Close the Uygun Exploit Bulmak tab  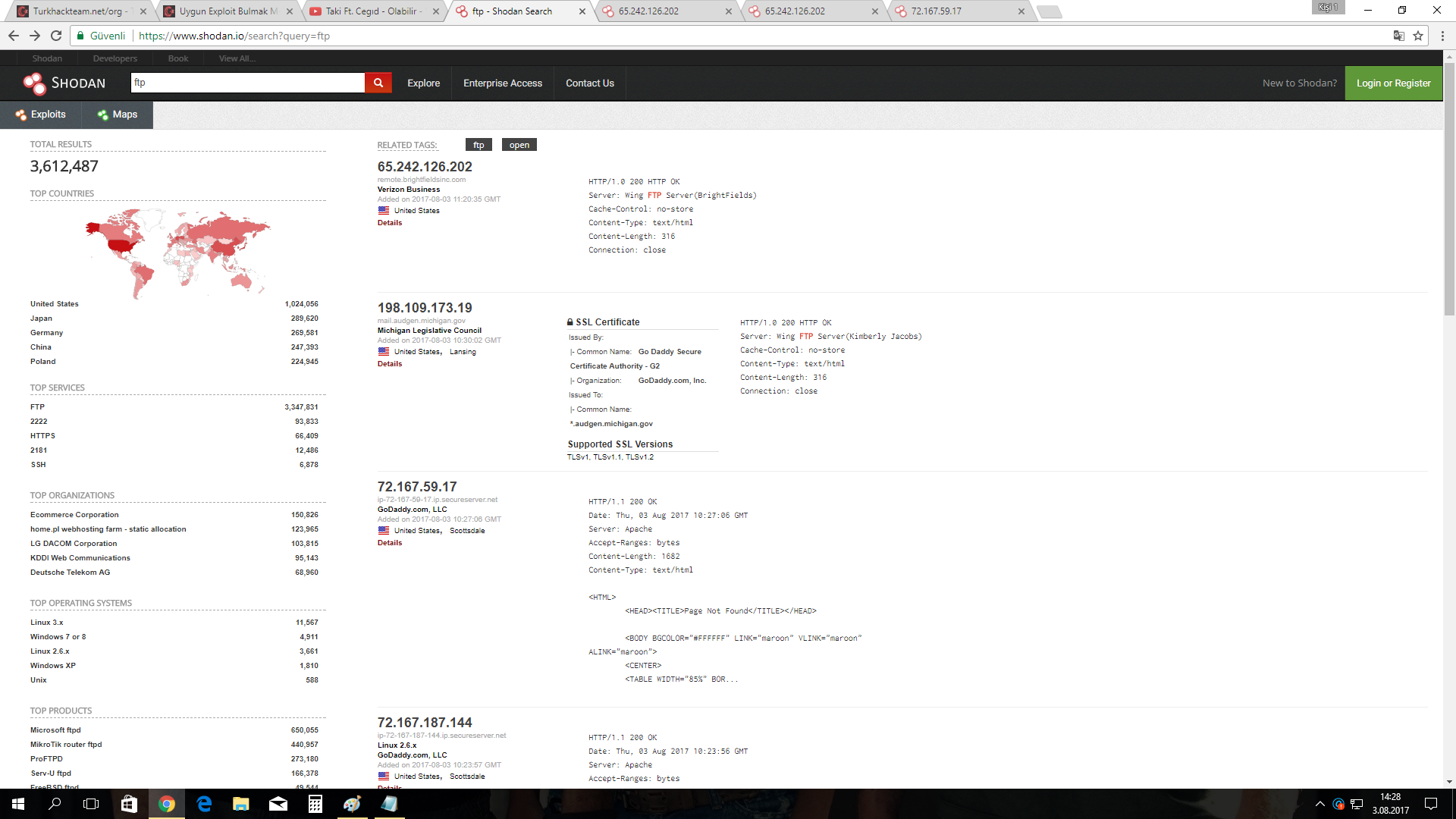(x=290, y=11)
